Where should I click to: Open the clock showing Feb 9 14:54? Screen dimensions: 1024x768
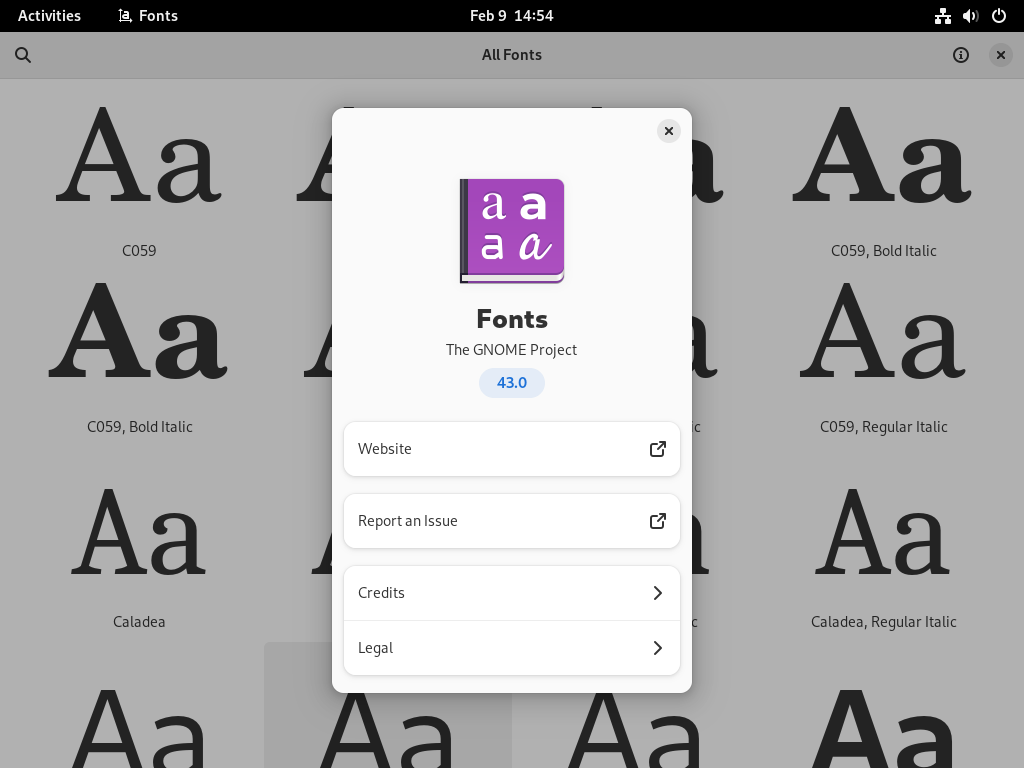512,16
